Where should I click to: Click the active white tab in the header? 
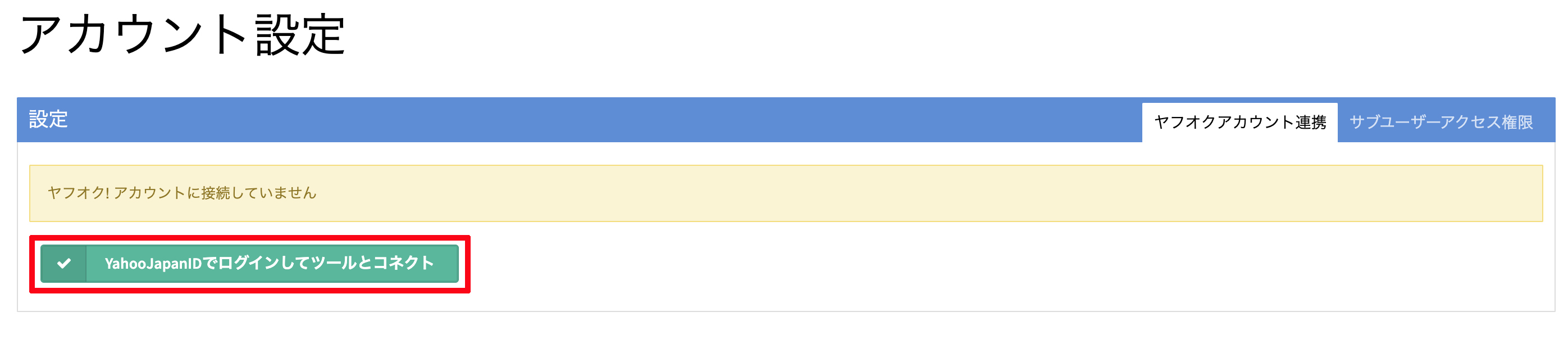tap(1239, 123)
